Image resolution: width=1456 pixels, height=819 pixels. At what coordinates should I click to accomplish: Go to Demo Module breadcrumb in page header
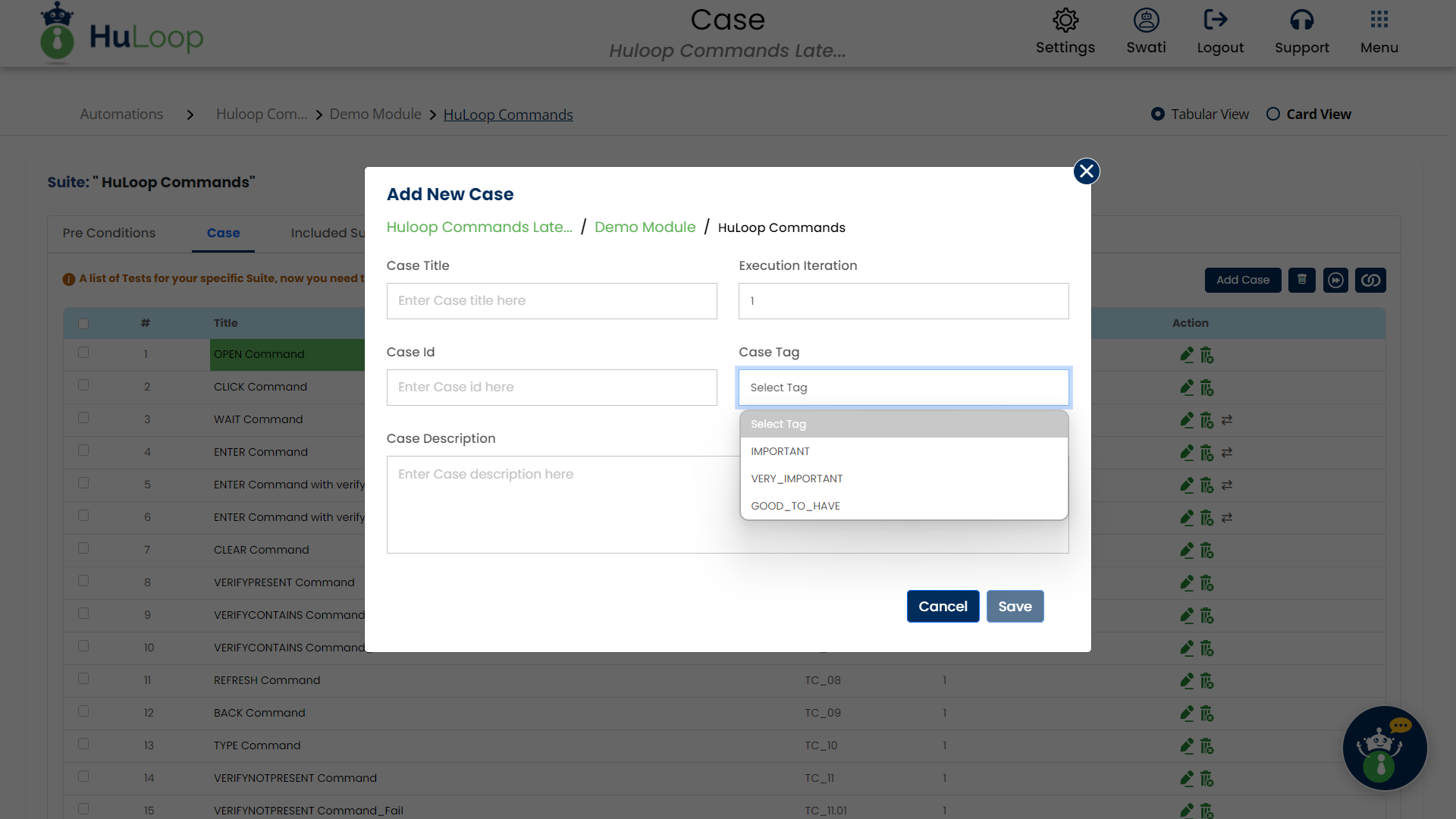375,114
